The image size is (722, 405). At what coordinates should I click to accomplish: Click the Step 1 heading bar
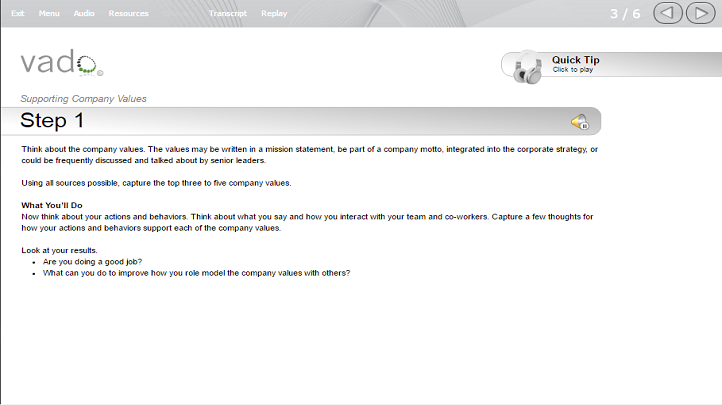pyautogui.click(x=301, y=121)
